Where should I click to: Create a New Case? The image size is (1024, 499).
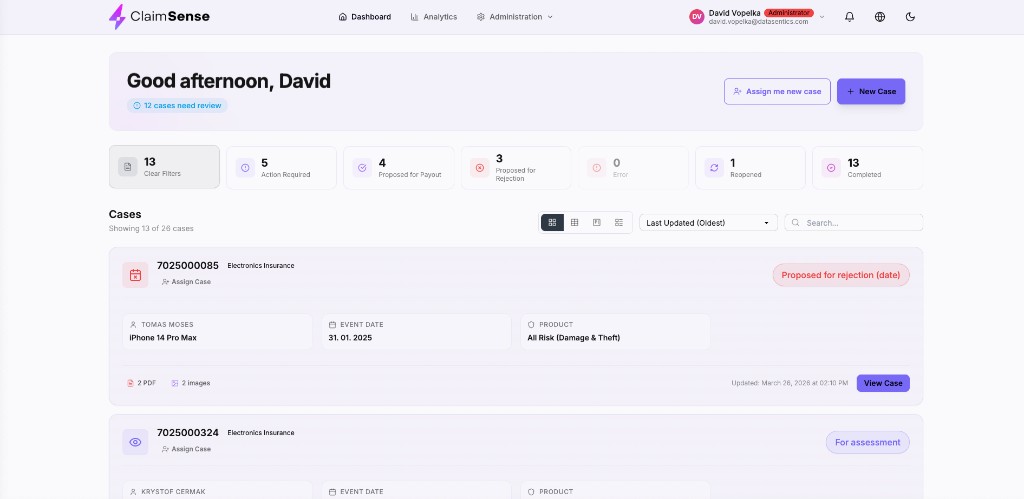coord(871,91)
